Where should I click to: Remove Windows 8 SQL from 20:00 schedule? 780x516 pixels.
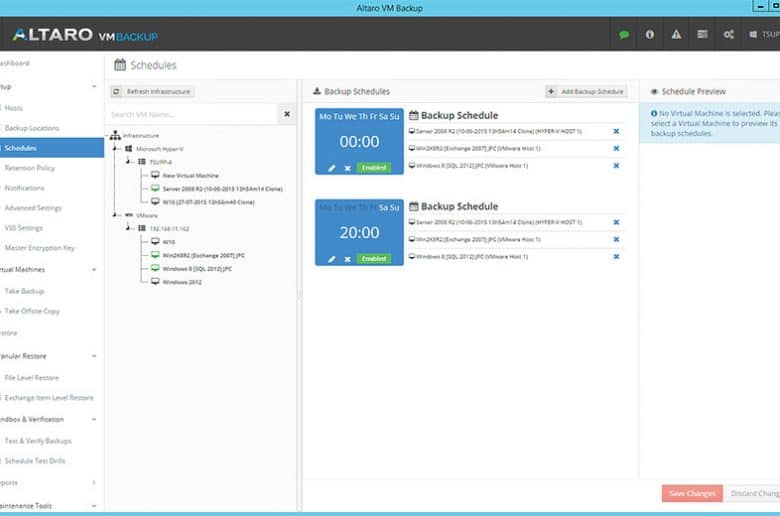tap(616, 257)
